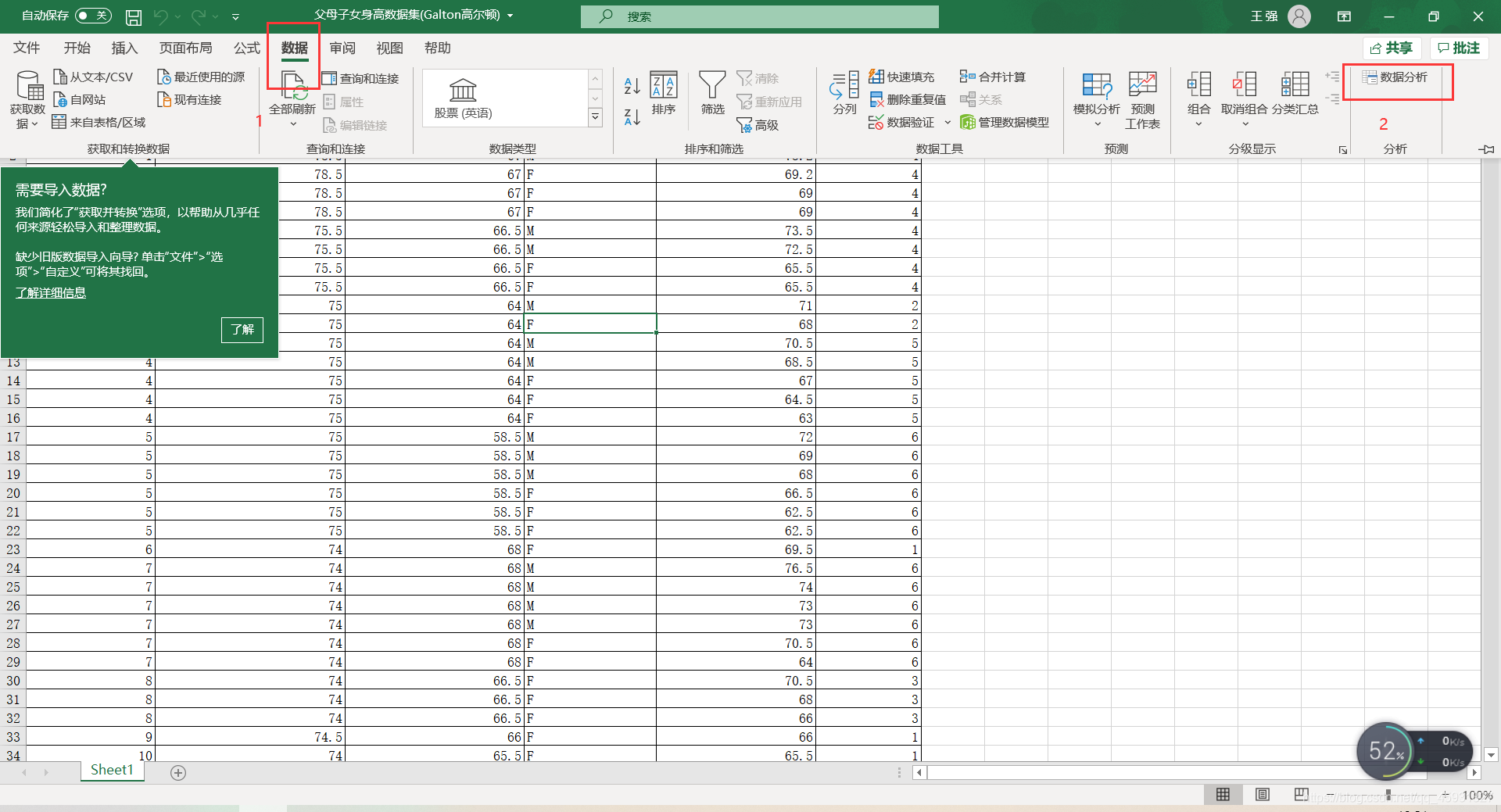Open the 排序 dialog
Image resolution: width=1501 pixels, height=812 pixels.
pyautogui.click(x=664, y=94)
